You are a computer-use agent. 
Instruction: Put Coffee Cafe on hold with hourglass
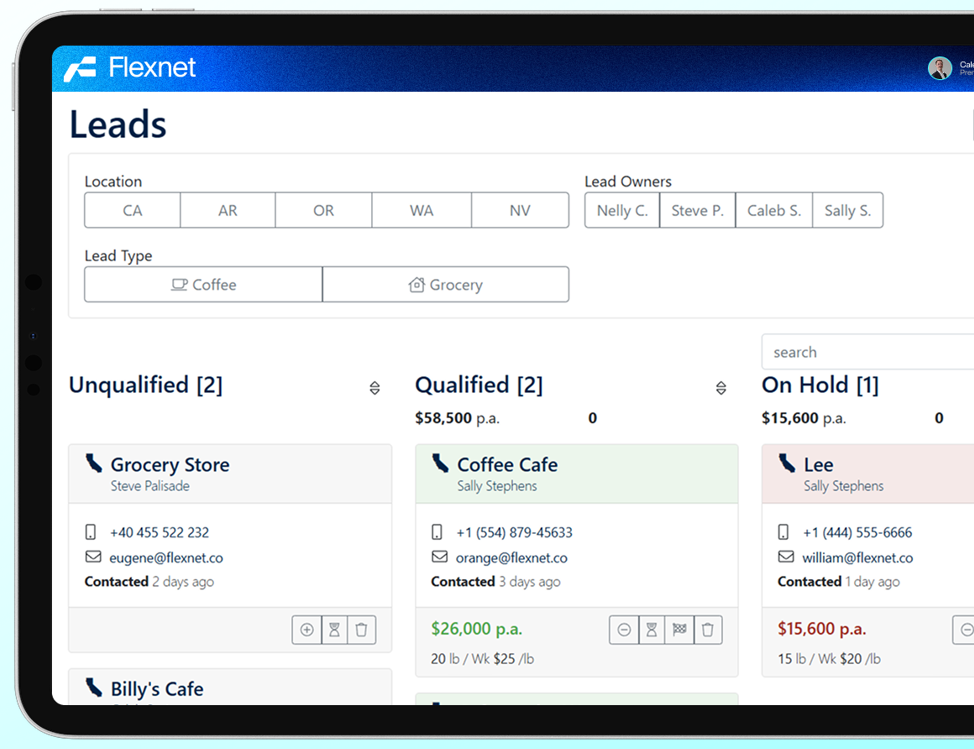click(652, 630)
